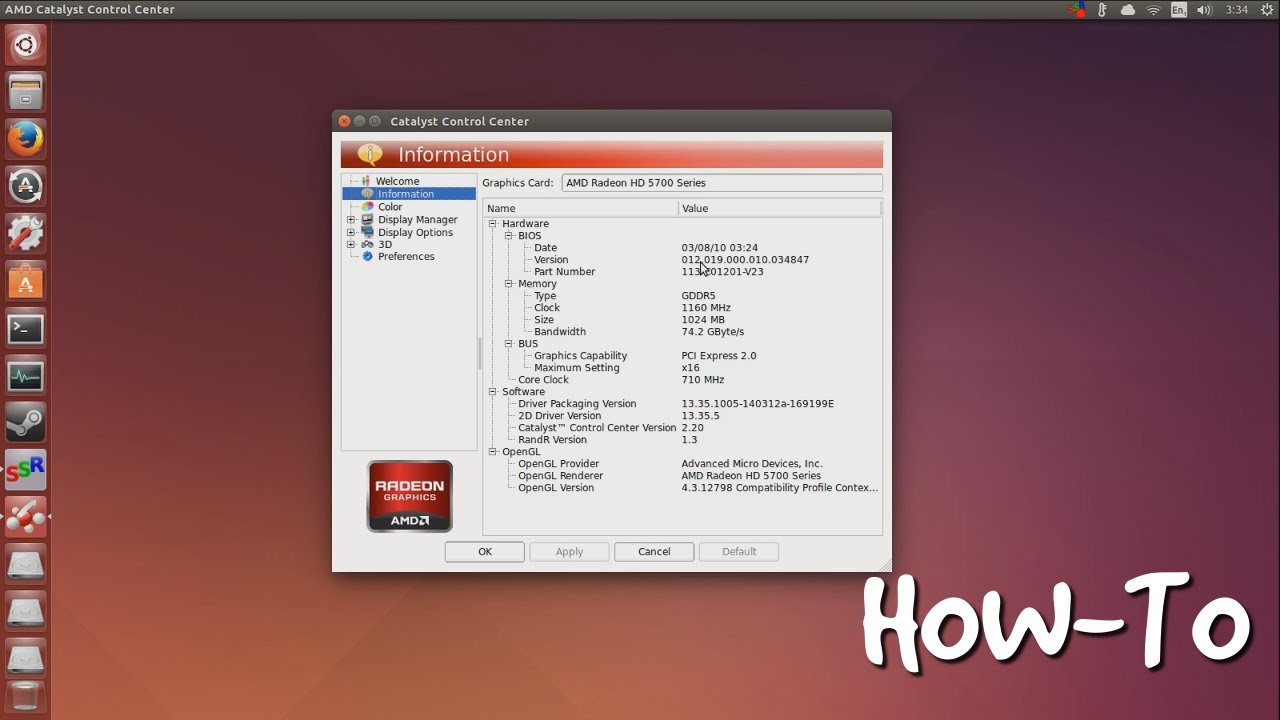
Task: Collapse the OpenGL section
Action: 493,452
